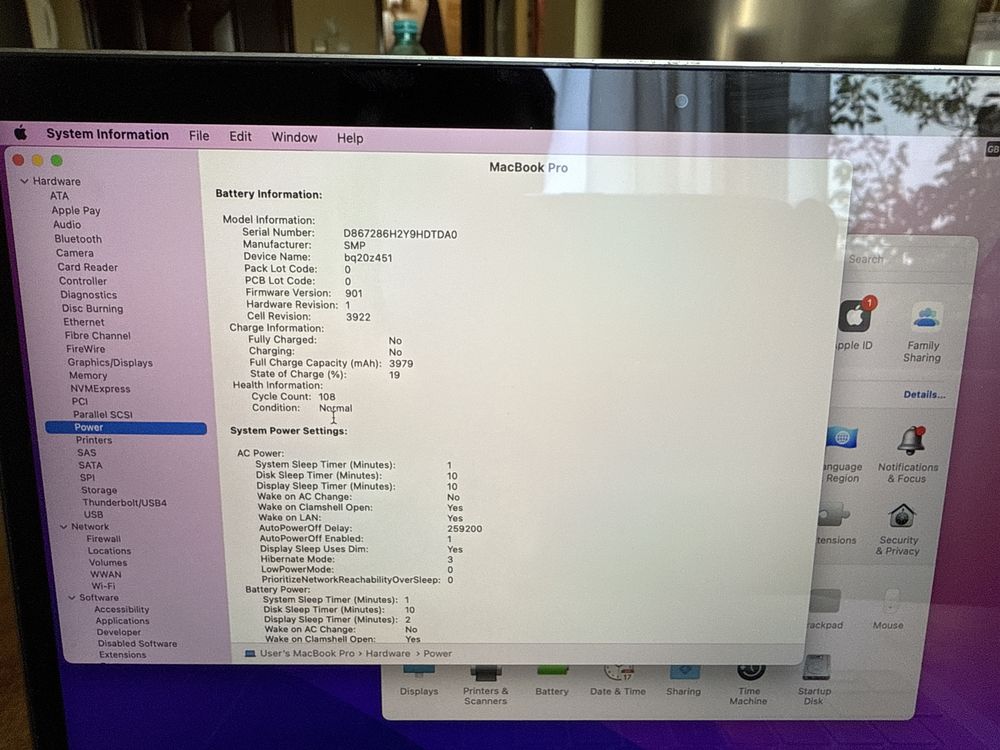Open the Edit menu
Image resolution: width=1000 pixels, height=750 pixels.
pyautogui.click(x=240, y=136)
